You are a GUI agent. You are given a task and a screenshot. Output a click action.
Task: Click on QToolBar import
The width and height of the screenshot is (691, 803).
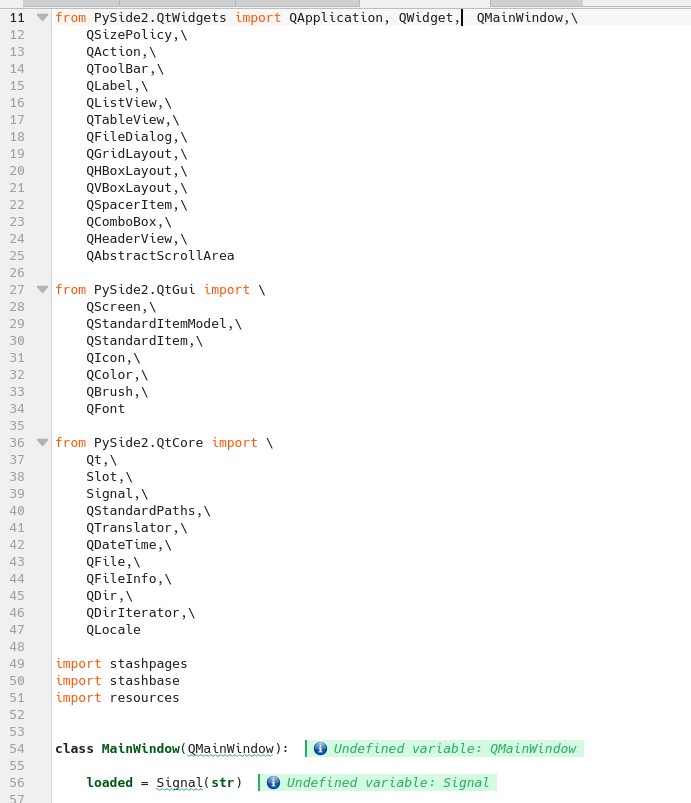(117, 69)
